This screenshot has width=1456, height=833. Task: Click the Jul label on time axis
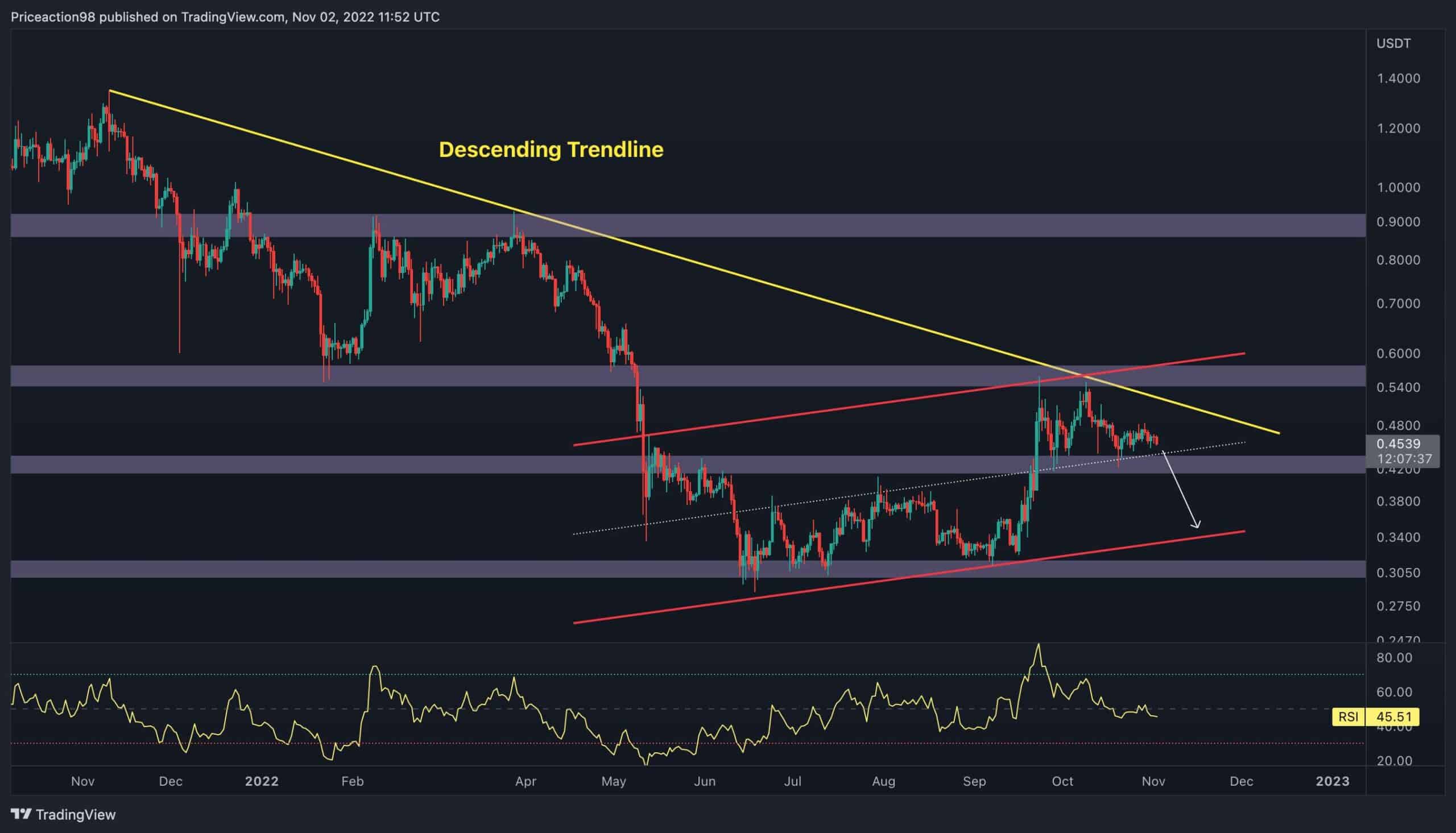[792, 781]
